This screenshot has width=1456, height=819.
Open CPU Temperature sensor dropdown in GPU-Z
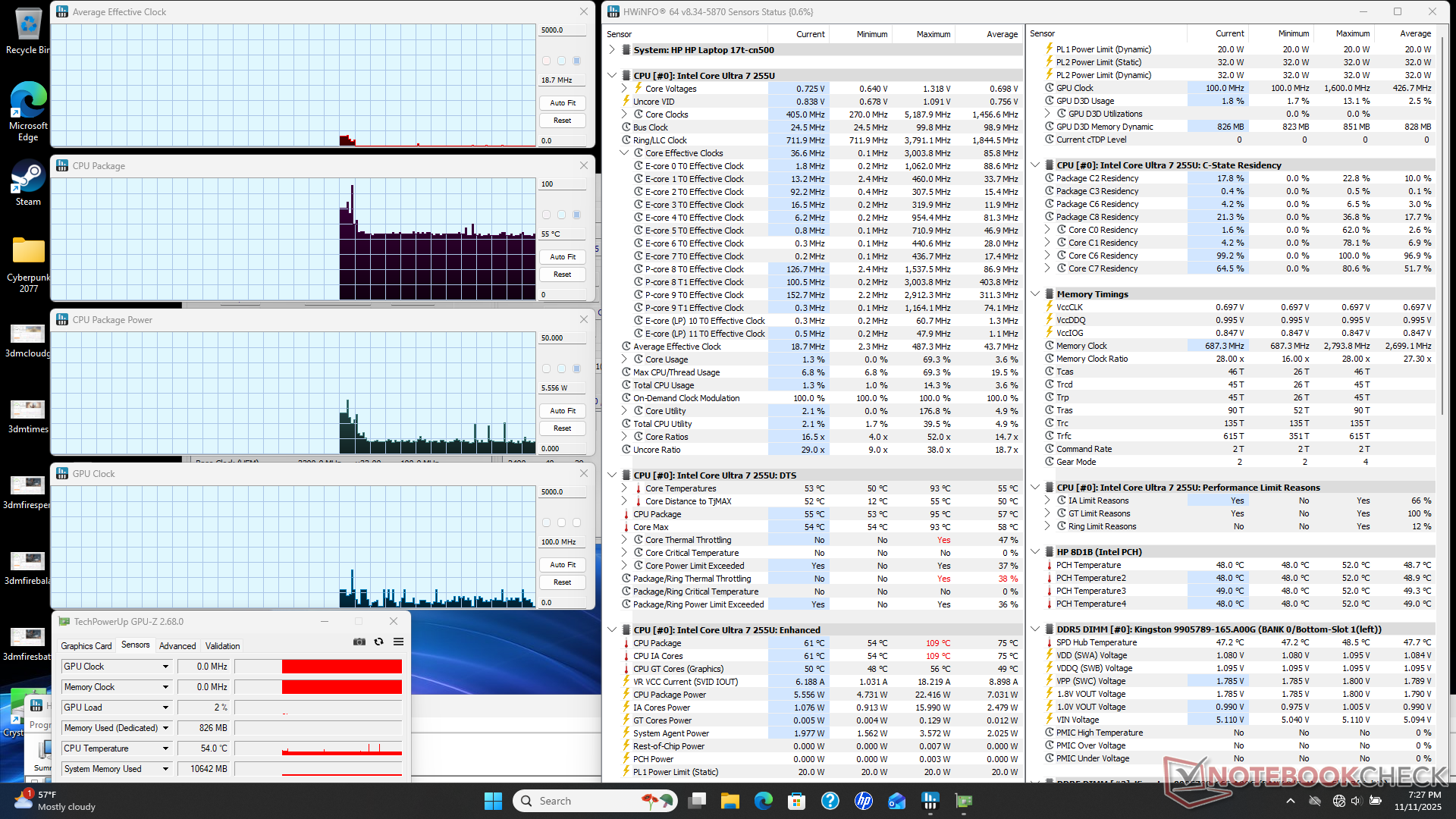165,748
